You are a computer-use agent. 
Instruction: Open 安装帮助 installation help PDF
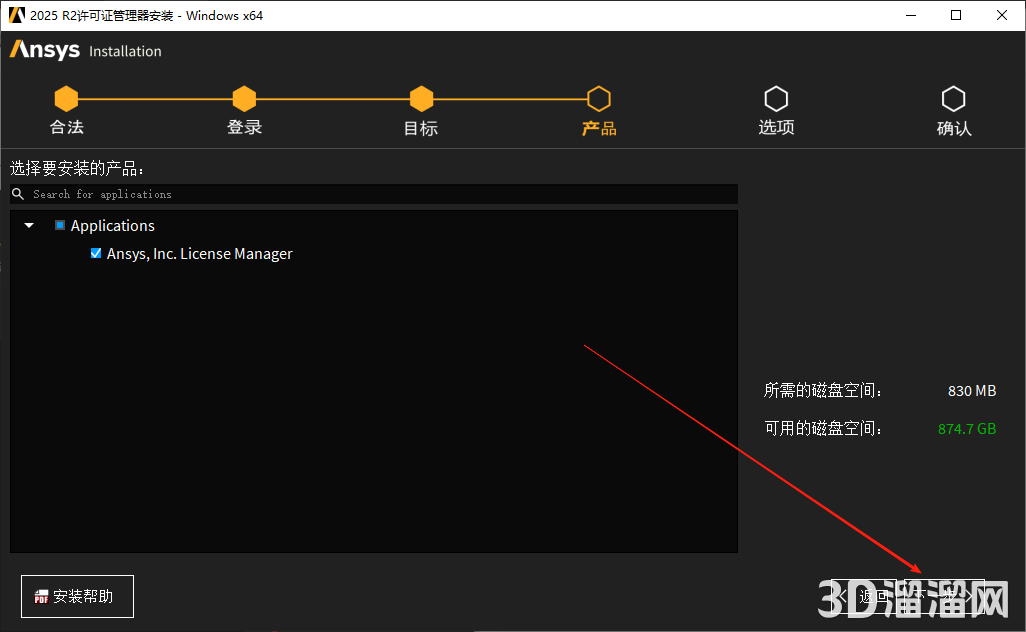tap(76, 596)
